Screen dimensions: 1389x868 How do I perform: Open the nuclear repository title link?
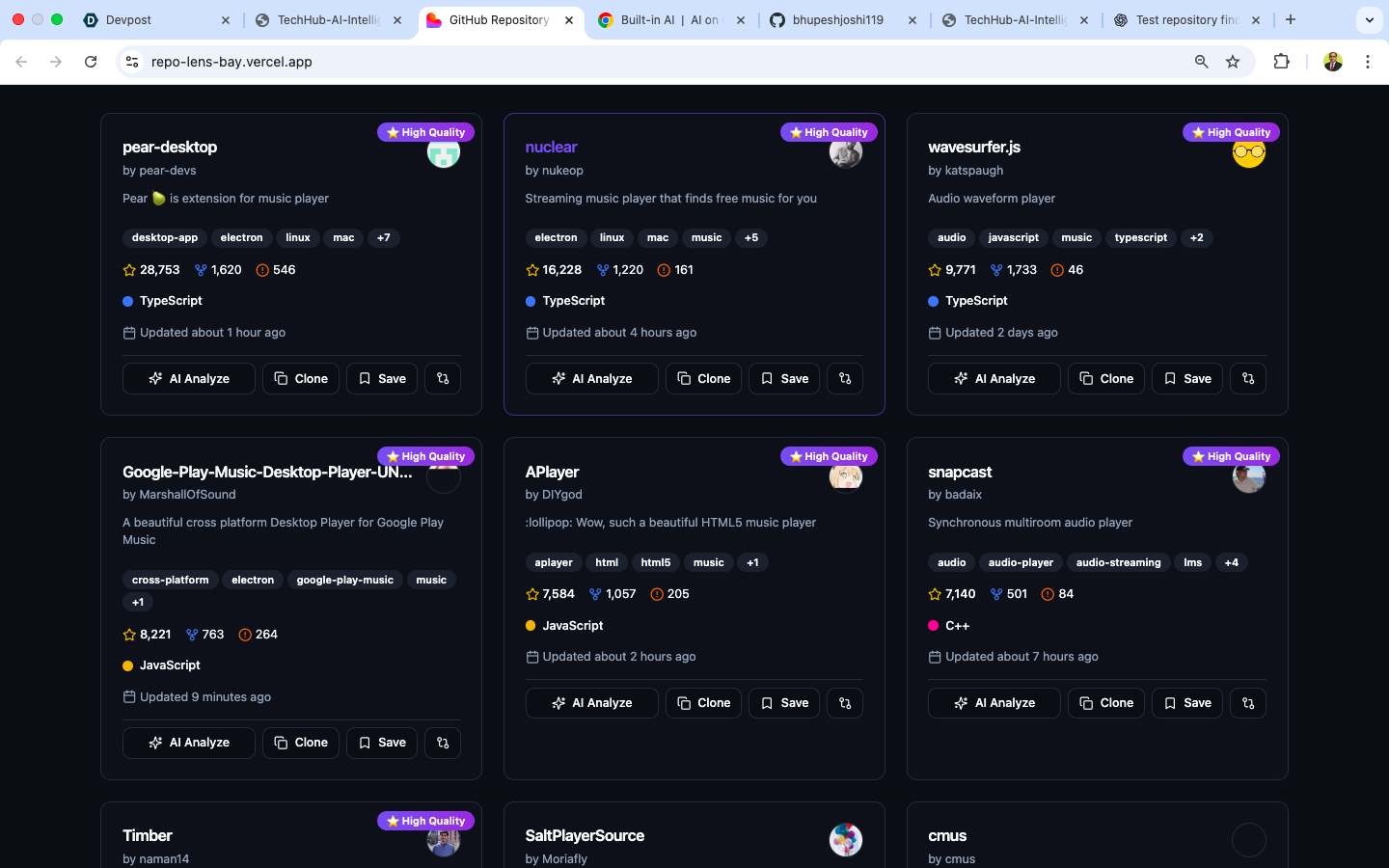click(551, 148)
